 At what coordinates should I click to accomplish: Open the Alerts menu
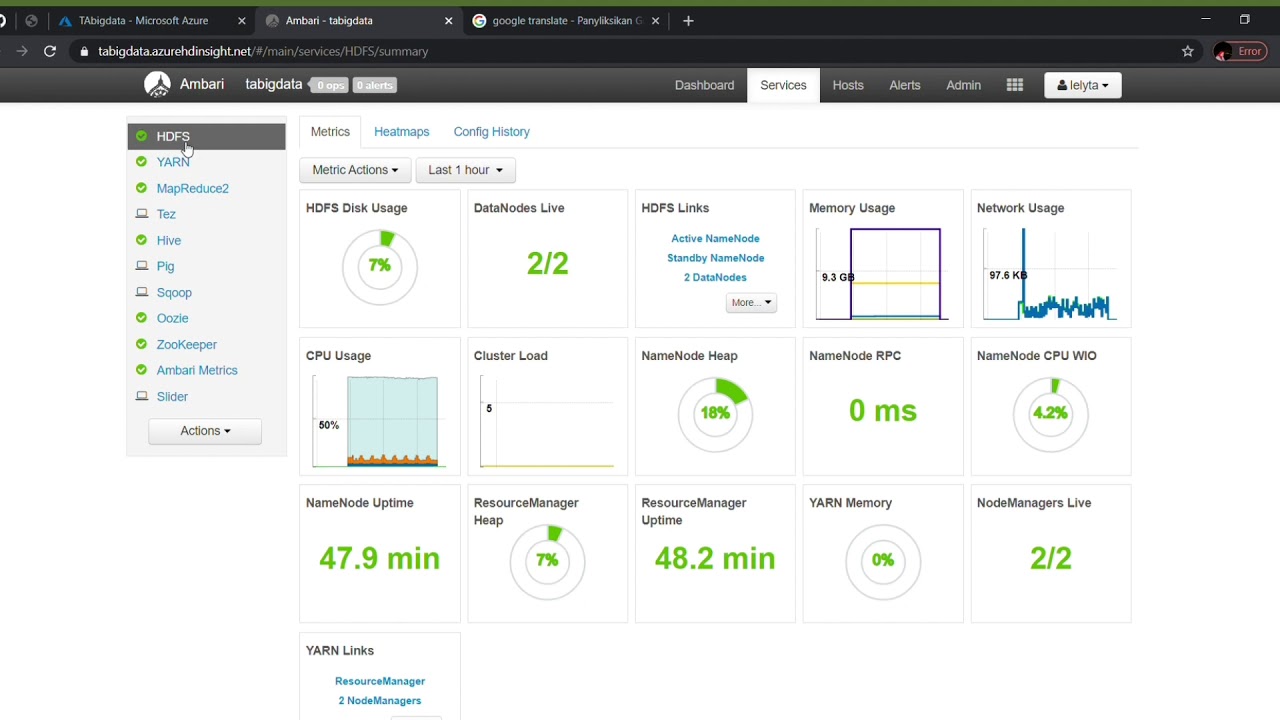click(905, 85)
